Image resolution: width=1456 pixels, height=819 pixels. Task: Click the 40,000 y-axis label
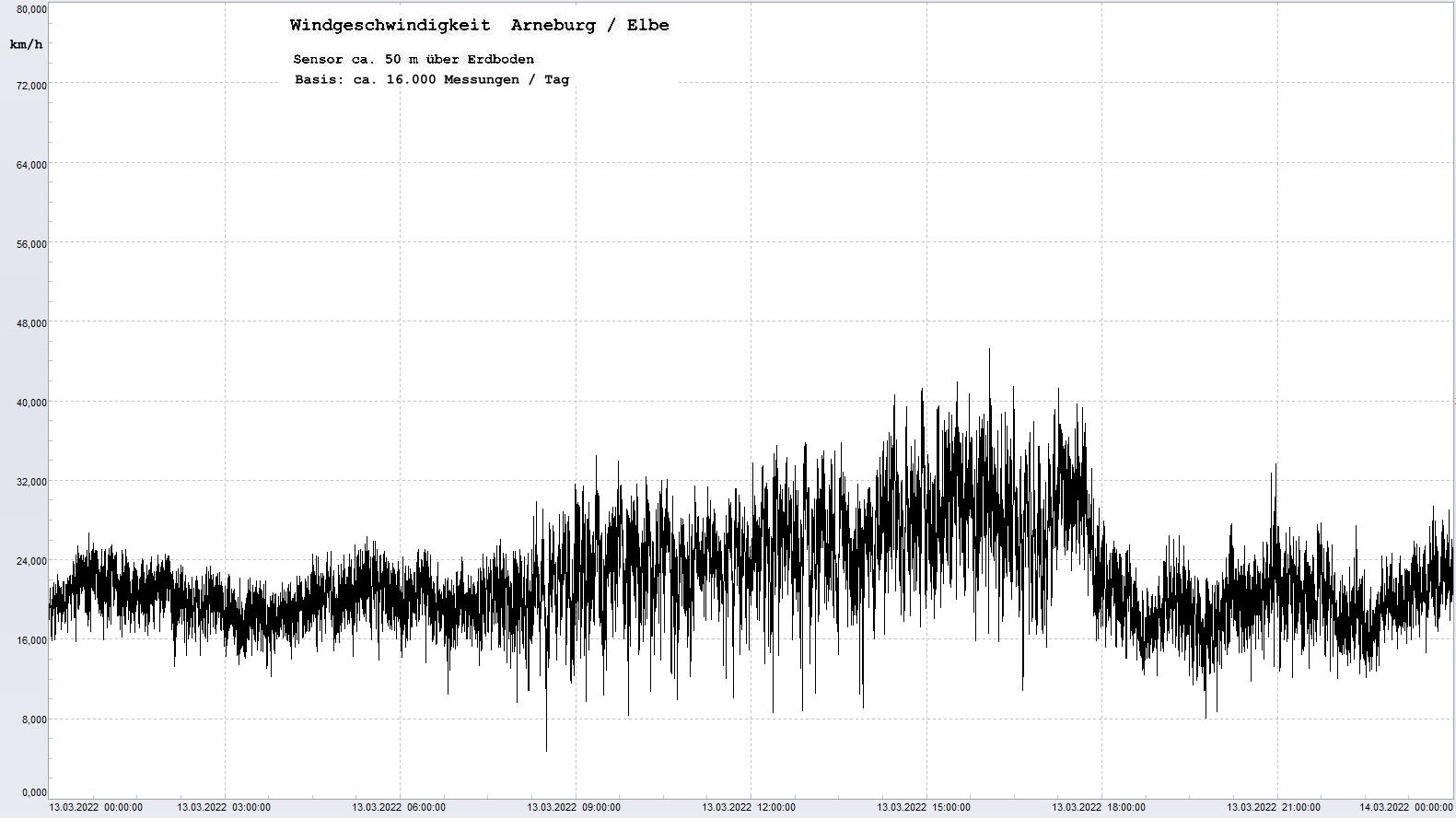(31, 403)
